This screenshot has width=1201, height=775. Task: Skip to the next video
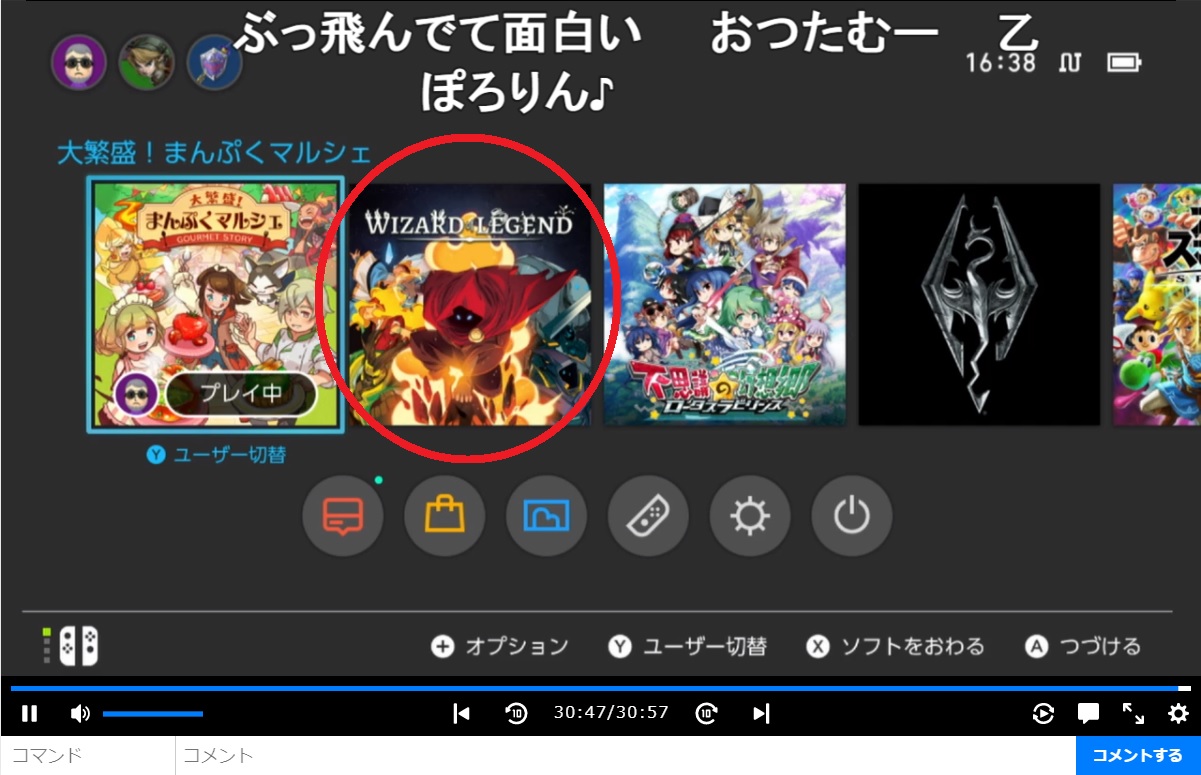(761, 713)
